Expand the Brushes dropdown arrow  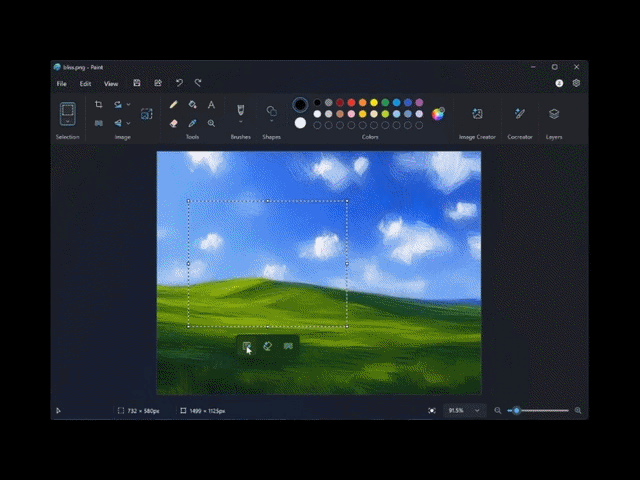(240, 122)
